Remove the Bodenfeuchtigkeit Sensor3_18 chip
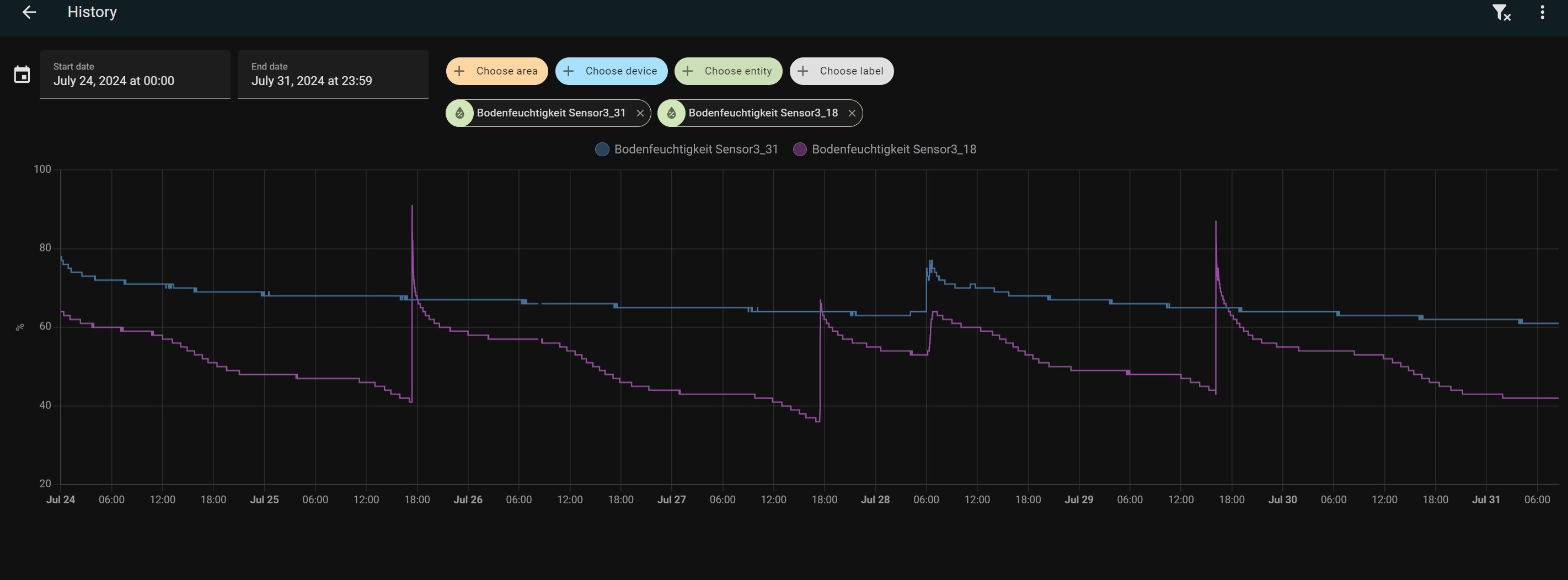Screen dimensions: 1568x580 pyautogui.click(x=852, y=113)
